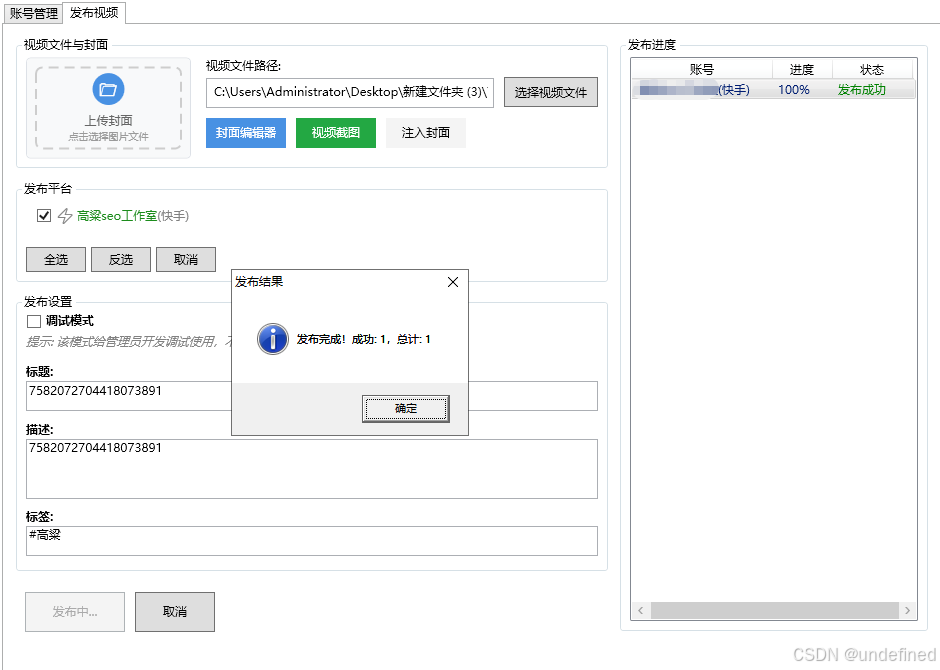Click 全选 to select all accounts

click(x=55, y=259)
